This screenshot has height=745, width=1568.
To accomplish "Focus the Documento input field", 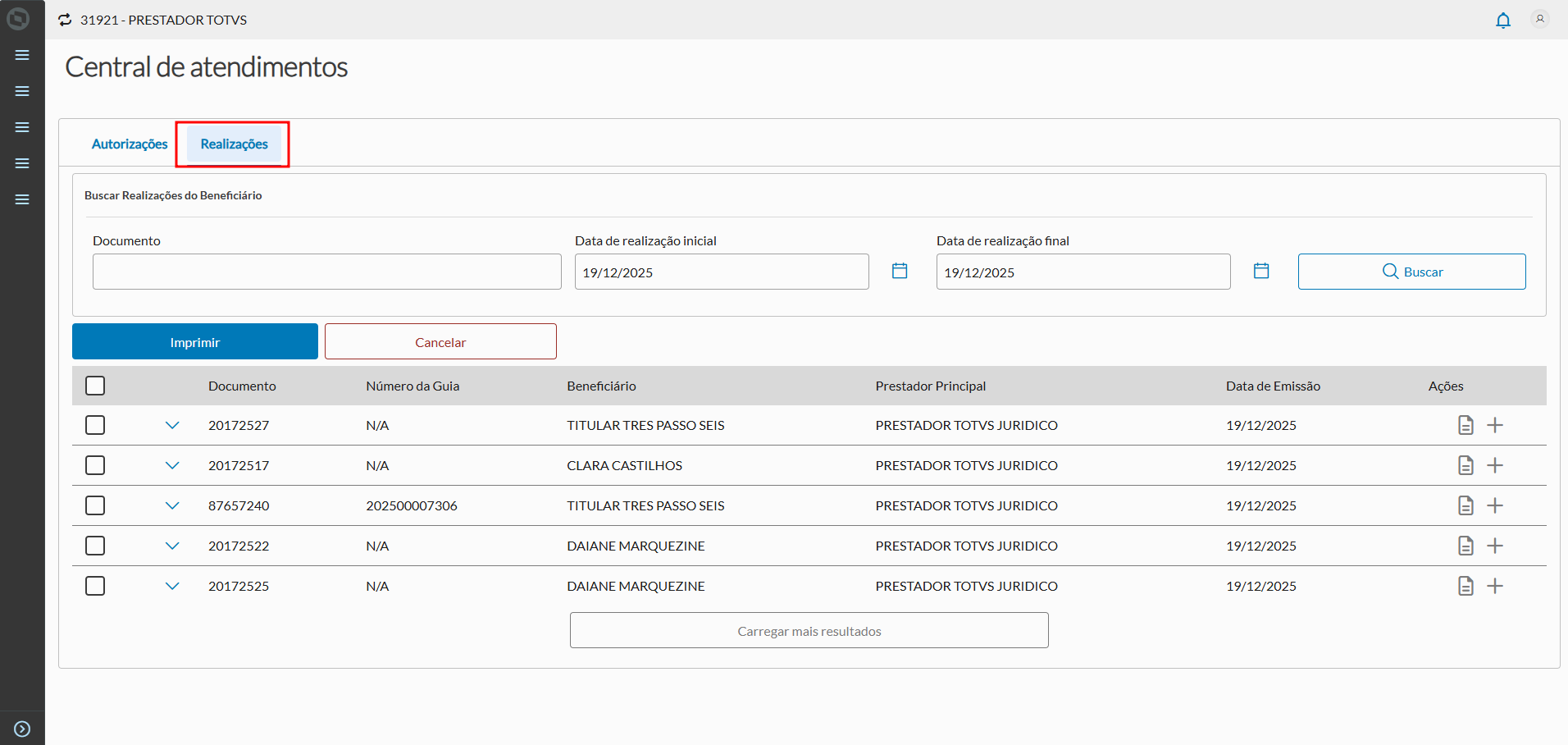I will click(326, 272).
